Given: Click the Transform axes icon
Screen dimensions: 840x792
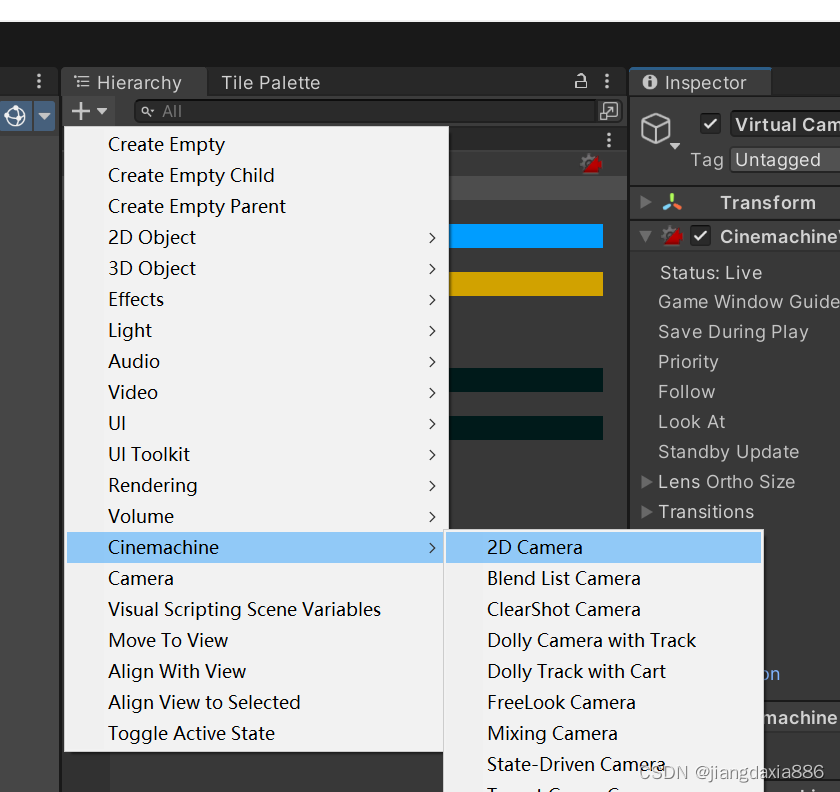Looking at the screenshot, I should click(672, 202).
